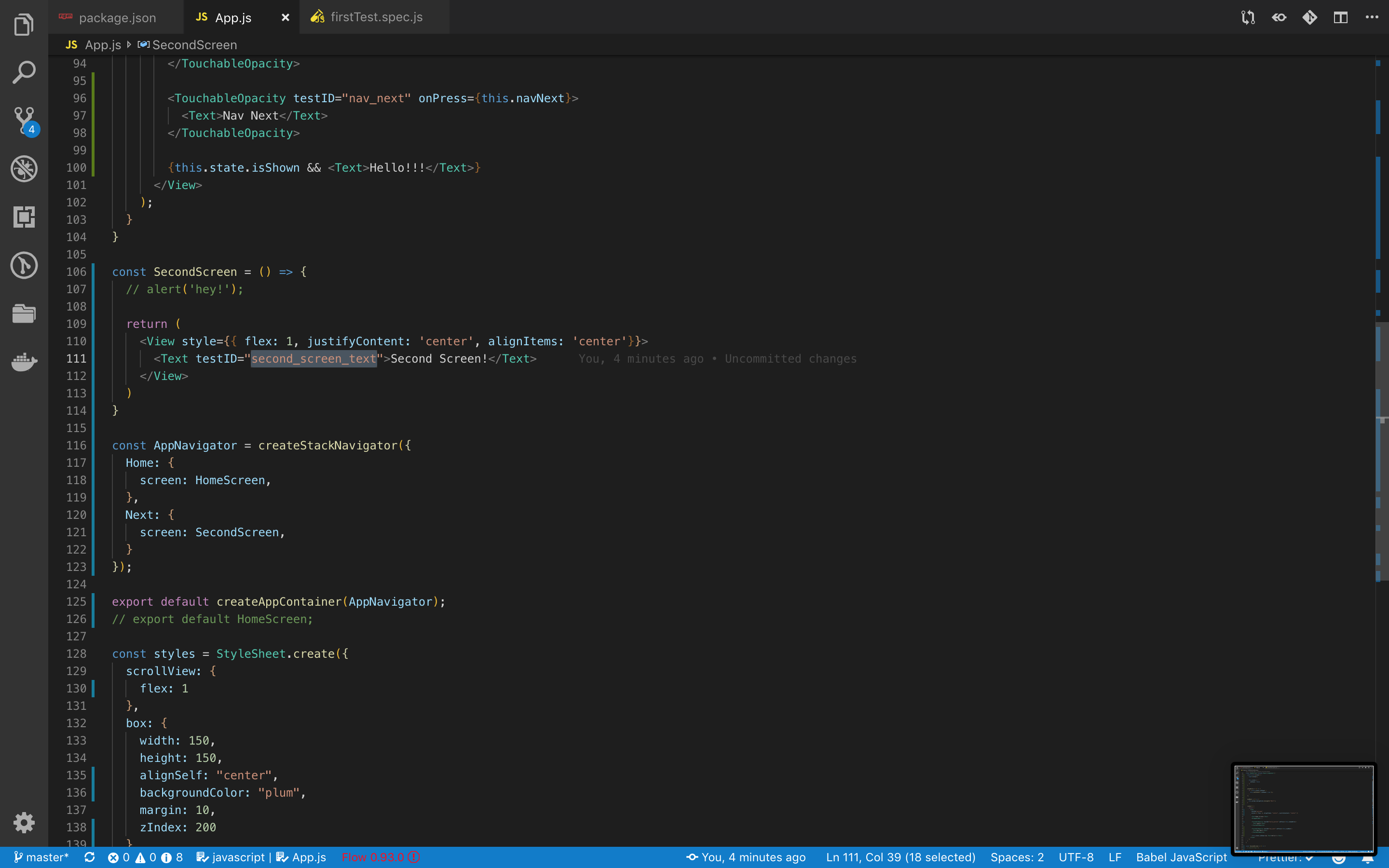Viewport: 1389px width, 868px height.
Task: Open the Manage settings gear
Action: (24, 823)
